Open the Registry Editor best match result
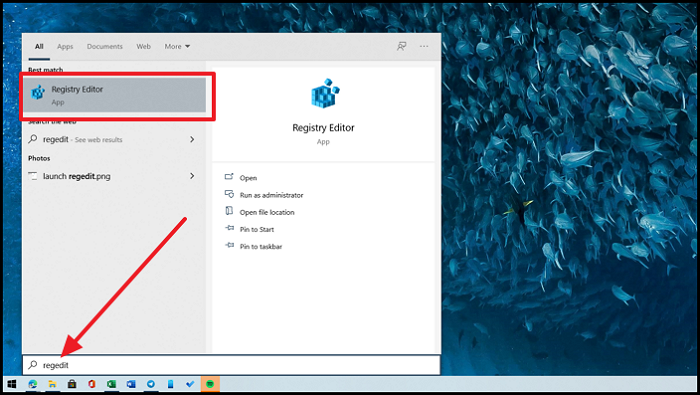 pyautogui.click(x=115, y=95)
